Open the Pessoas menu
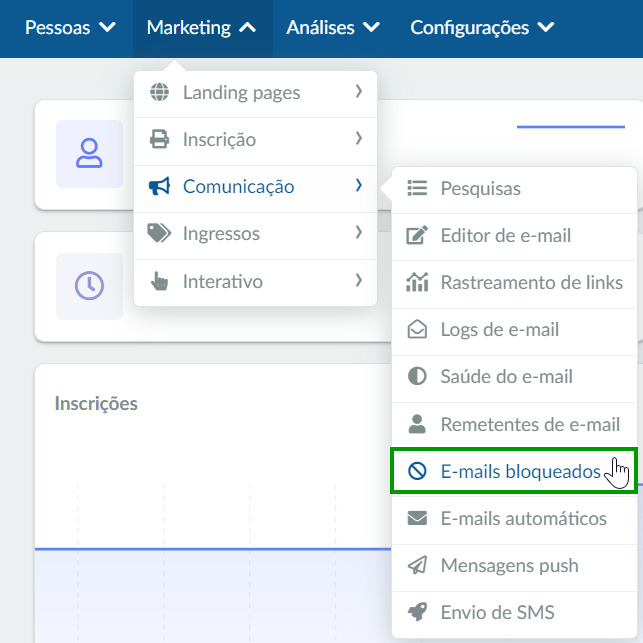 pos(70,27)
